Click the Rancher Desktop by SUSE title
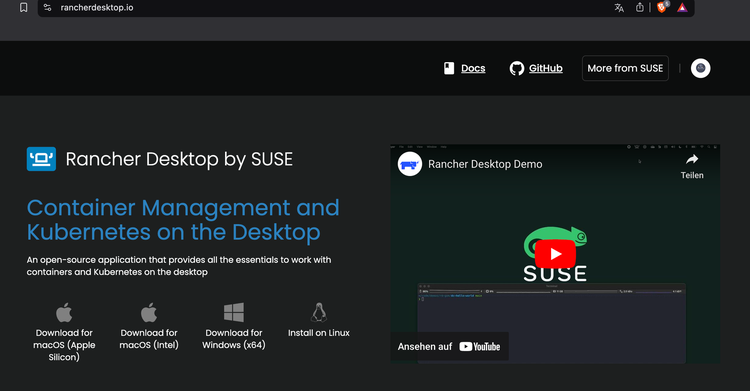This screenshot has width=750, height=391. (x=179, y=159)
